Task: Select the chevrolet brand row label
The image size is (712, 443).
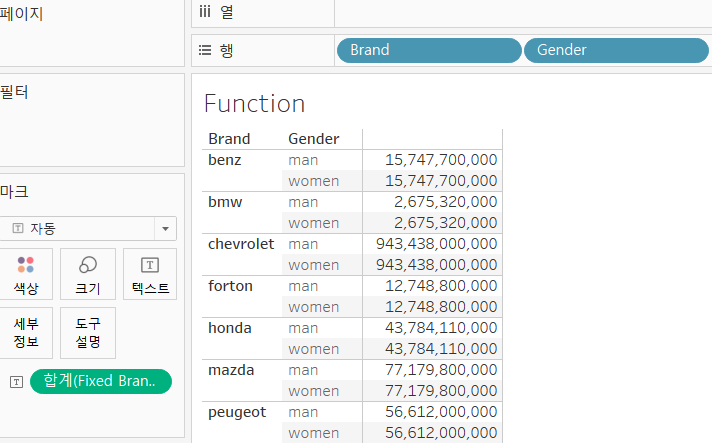Action: point(241,244)
